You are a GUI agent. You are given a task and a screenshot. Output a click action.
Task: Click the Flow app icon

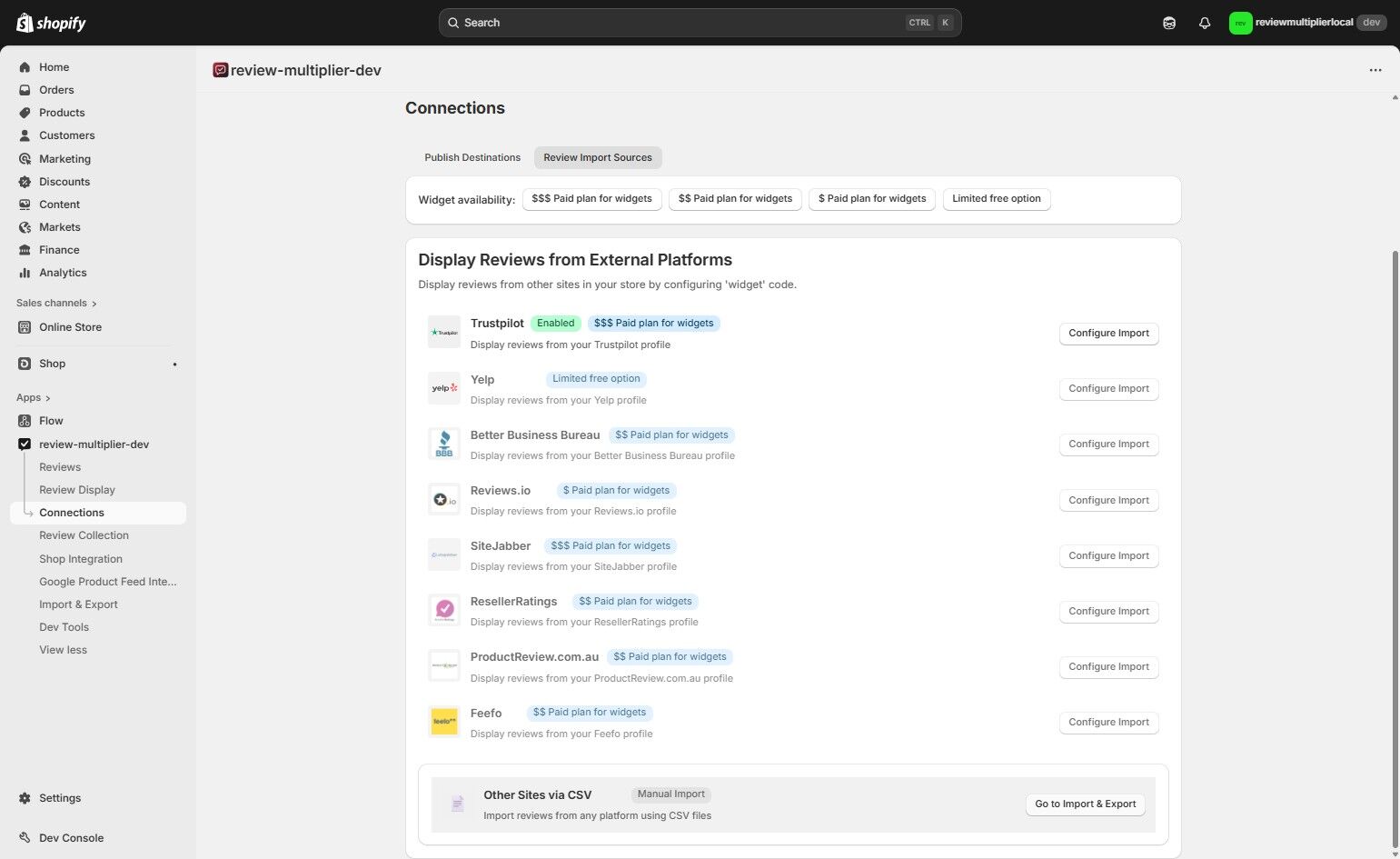click(x=25, y=421)
